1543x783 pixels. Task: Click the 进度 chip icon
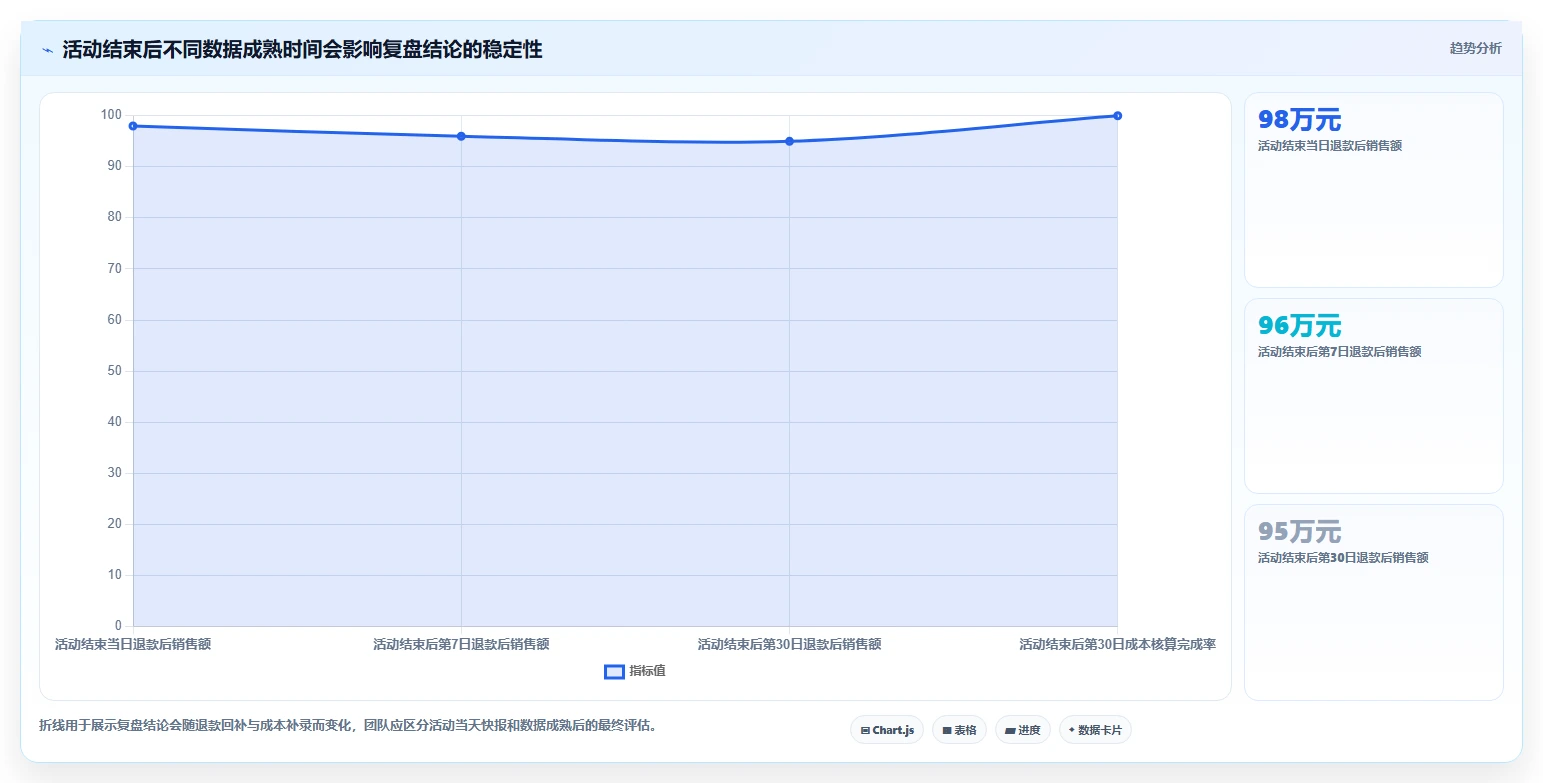(1010, 731)
